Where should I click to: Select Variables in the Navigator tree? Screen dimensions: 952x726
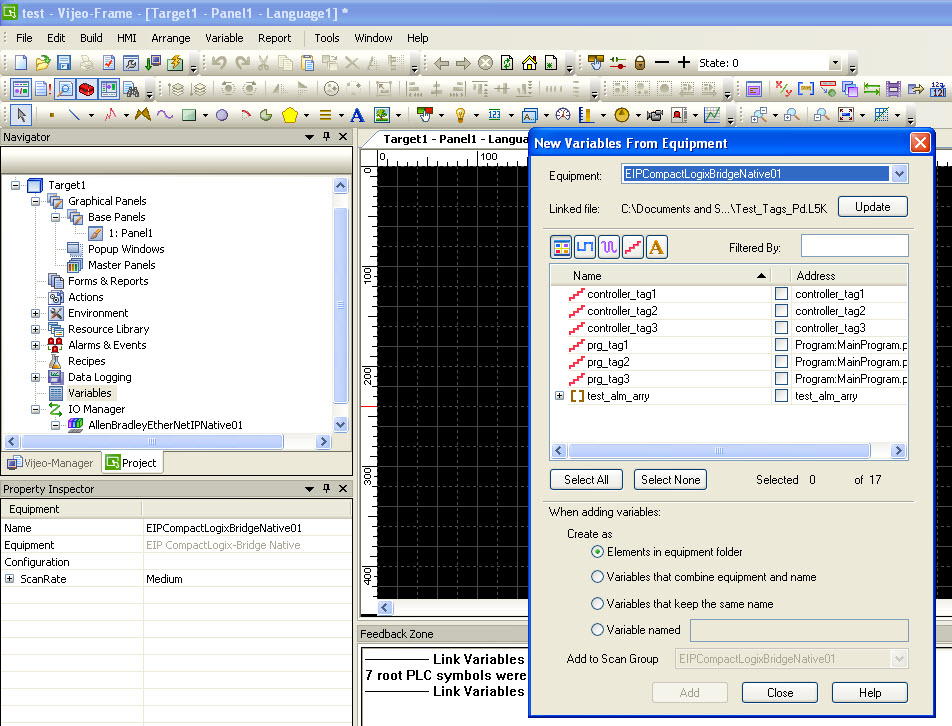coord(89,393)
